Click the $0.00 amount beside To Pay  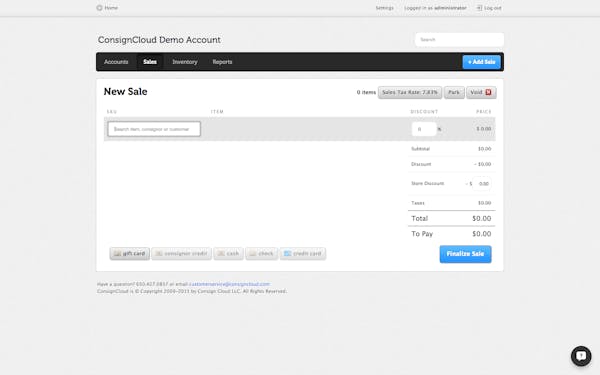[x=481, y=234]
